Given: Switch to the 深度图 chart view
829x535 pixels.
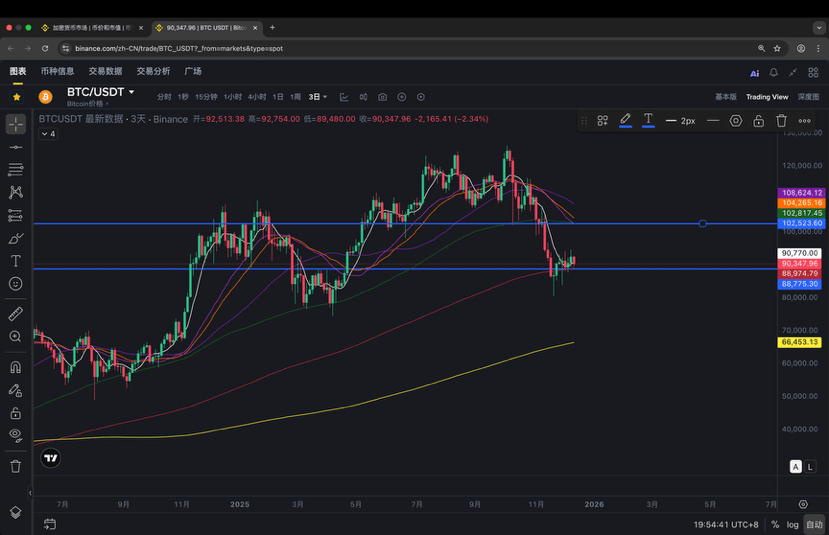Looking at the screenshot, I should click(808, 97).
